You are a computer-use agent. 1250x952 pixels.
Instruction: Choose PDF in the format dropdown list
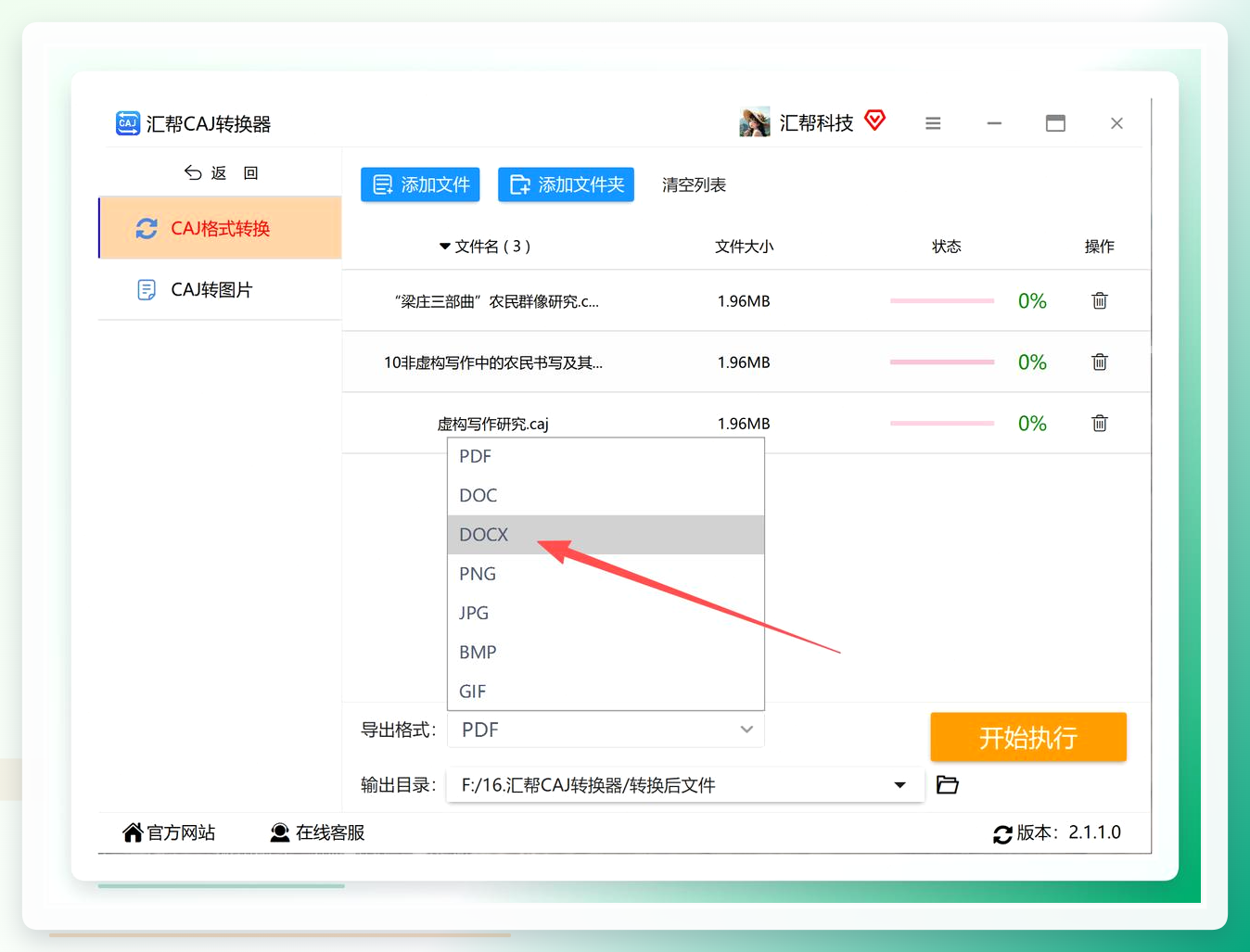606,456
